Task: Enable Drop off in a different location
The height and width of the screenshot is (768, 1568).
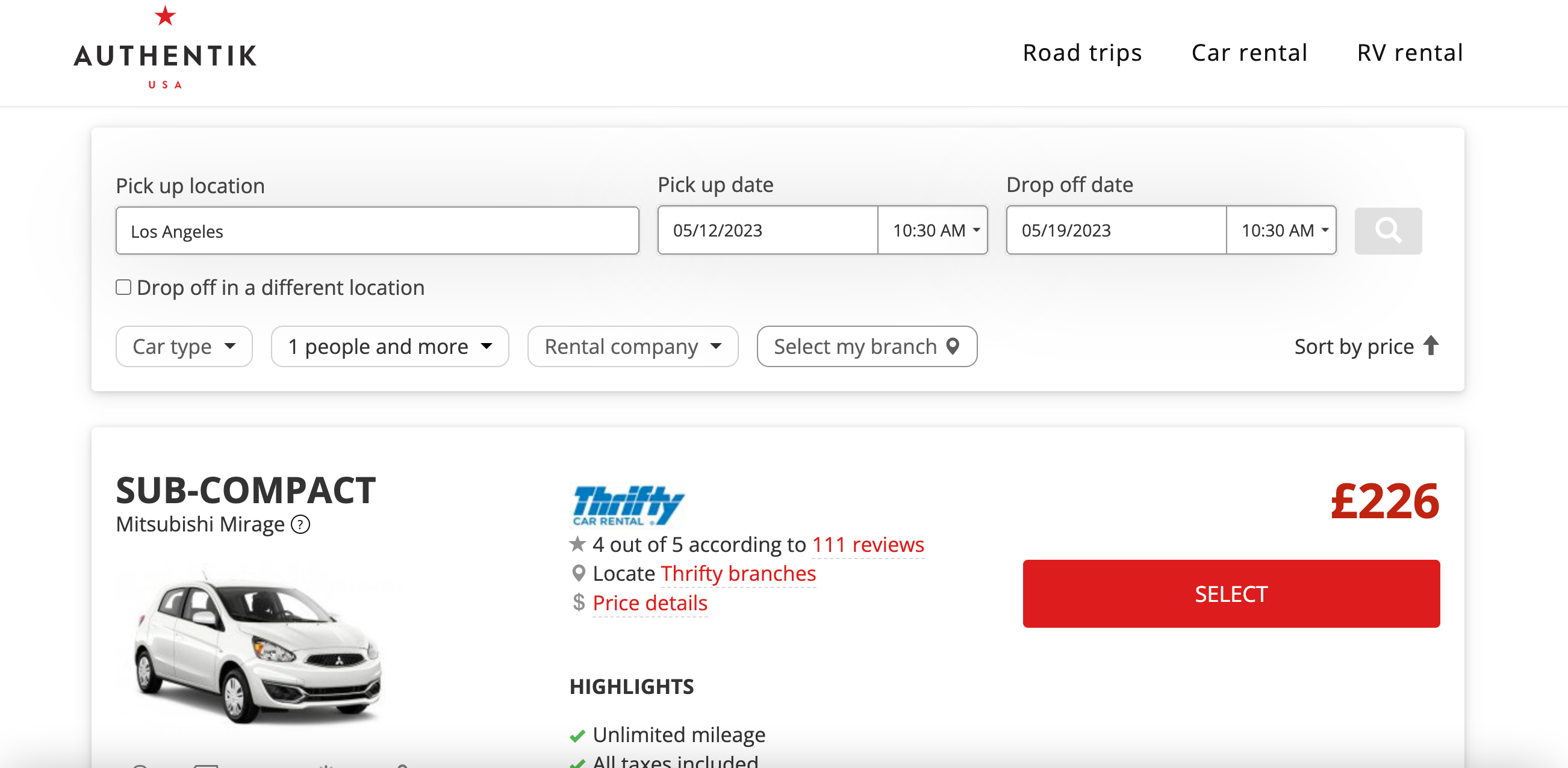Action: point(123,286)
